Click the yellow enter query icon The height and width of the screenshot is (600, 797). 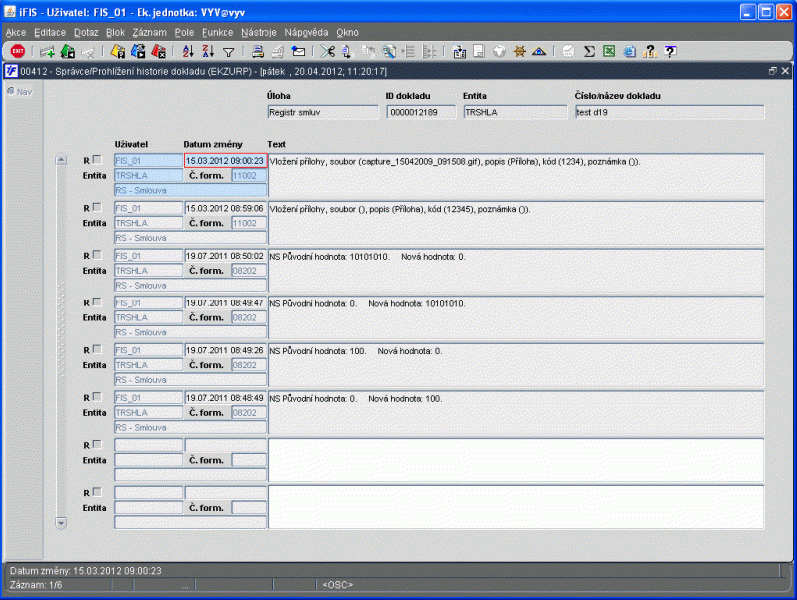(x=118, y=51)
